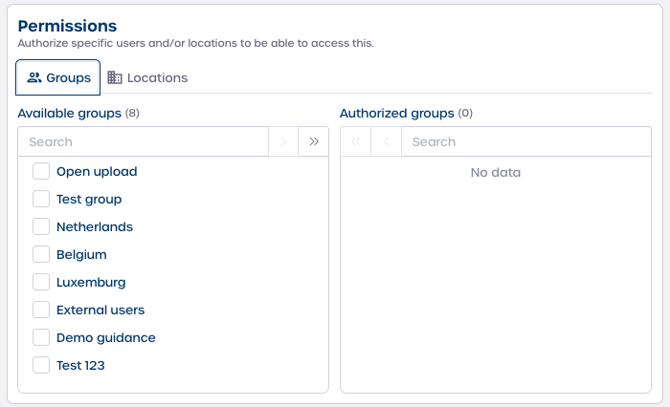
Task: Check the Open upload checkbox
Action: pos(41,172)
